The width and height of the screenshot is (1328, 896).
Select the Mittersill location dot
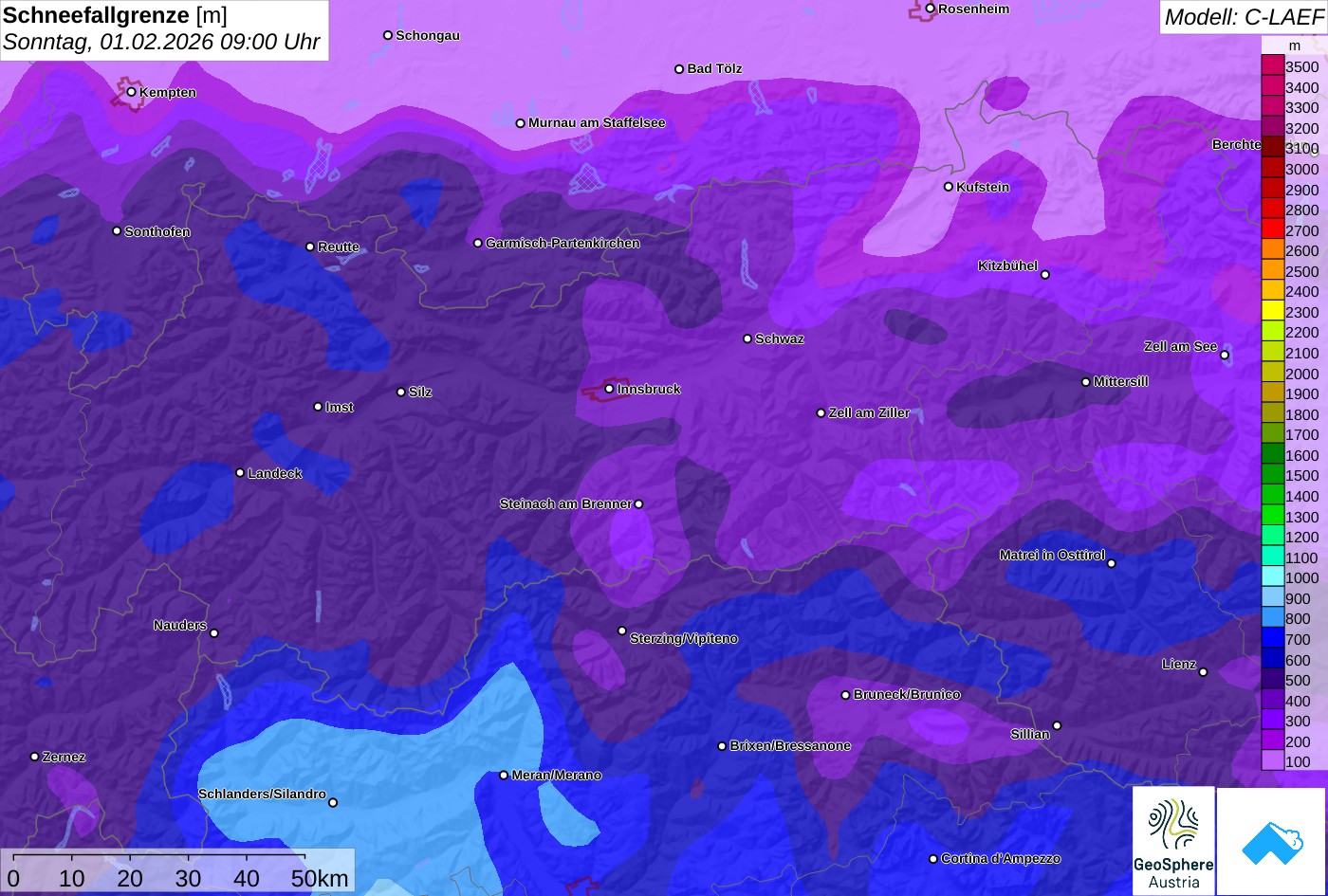pos(1086,382)
